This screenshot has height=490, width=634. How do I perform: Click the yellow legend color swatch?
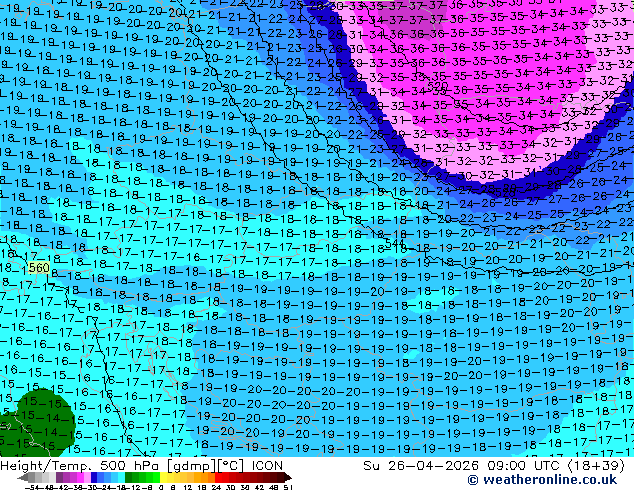tap(164, 477)
